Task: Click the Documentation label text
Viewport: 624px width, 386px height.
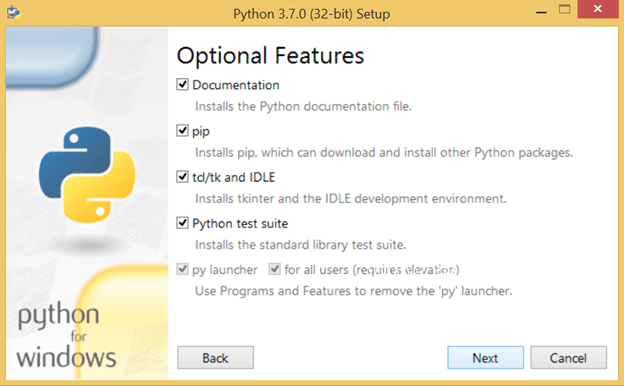Action: click(236, 85)
